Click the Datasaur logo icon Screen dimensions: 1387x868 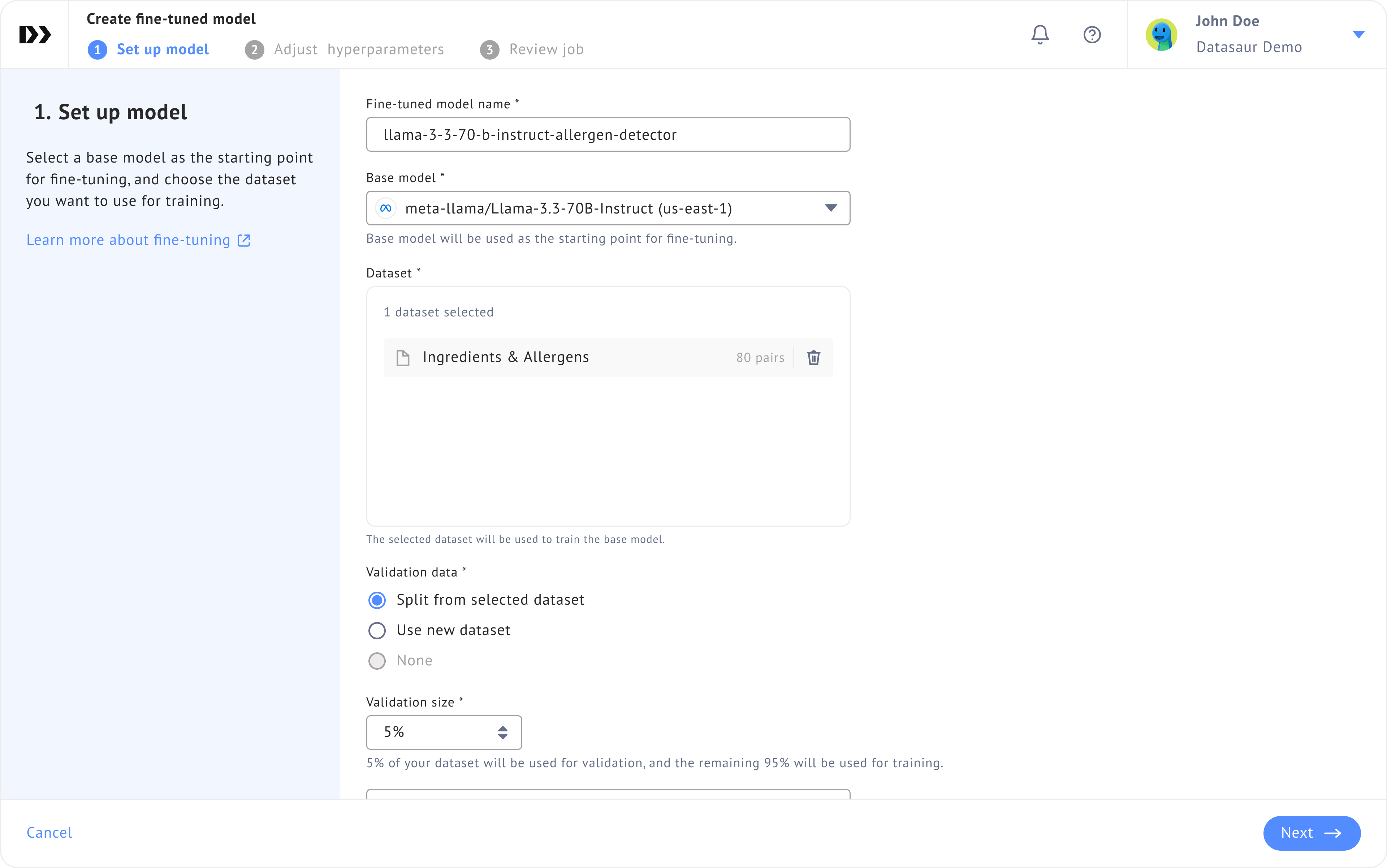click(35, 34)
